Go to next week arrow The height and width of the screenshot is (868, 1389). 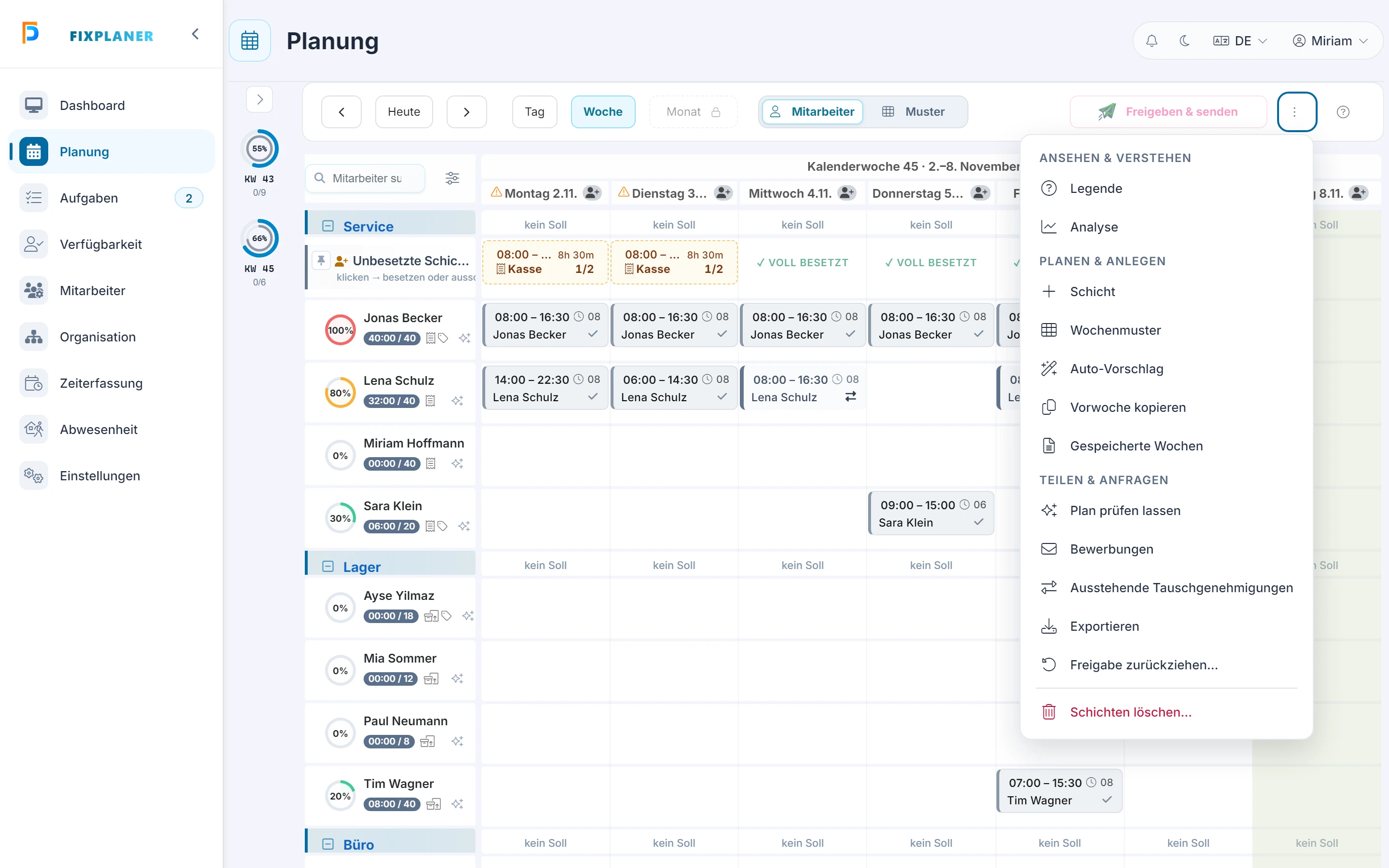point(467,112)
